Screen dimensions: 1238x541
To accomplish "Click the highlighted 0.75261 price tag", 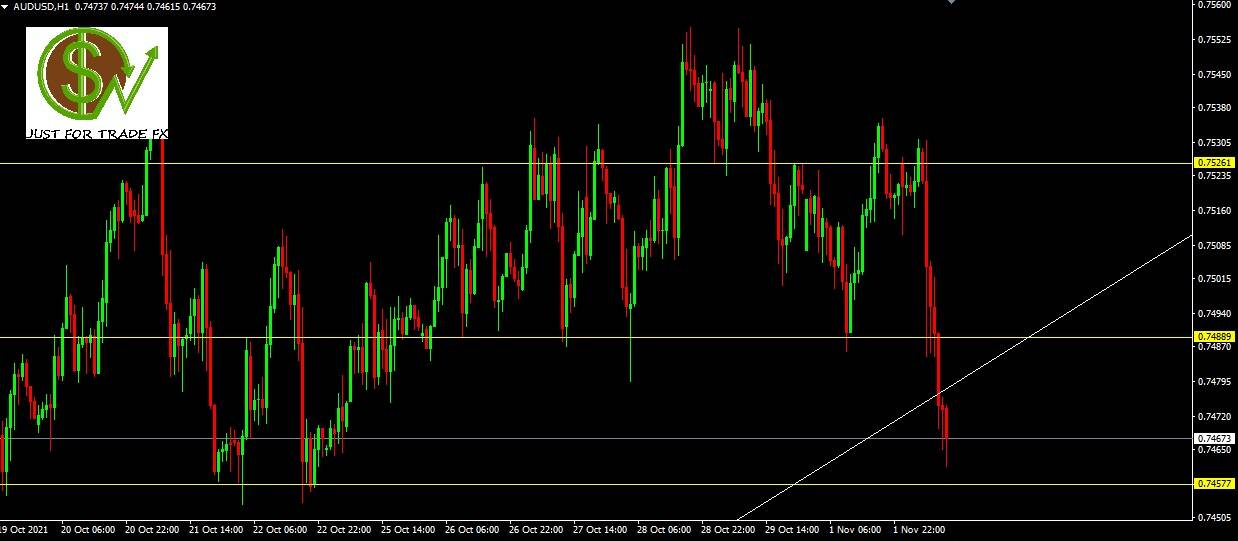I will pyautogui.click(x=1215, y=162).
